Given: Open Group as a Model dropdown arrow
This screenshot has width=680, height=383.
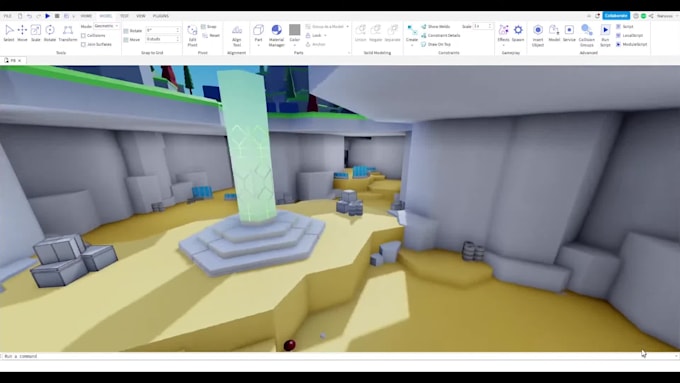Looking at the screenshot, I should (347, 26).
